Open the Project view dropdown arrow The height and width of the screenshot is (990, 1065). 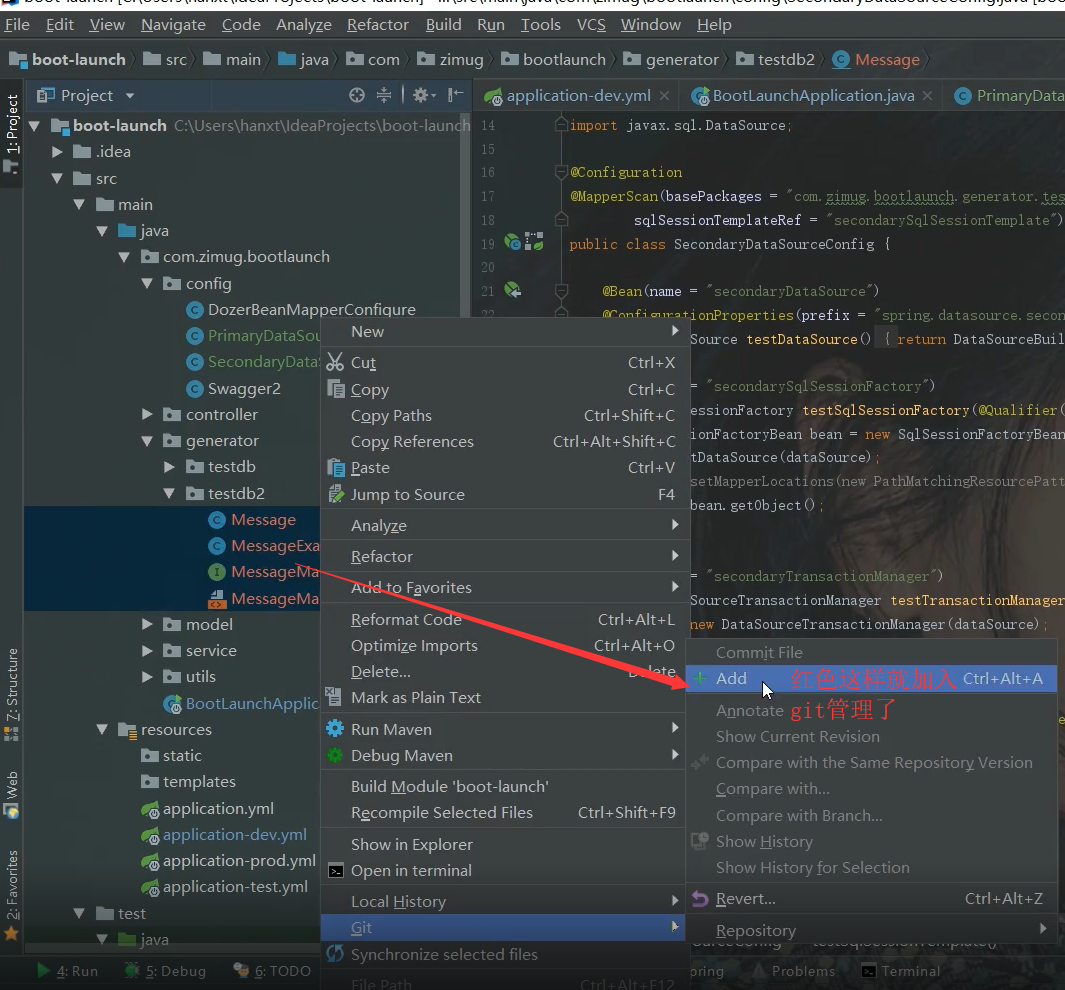pyautogui.click(x=130, y=96)
